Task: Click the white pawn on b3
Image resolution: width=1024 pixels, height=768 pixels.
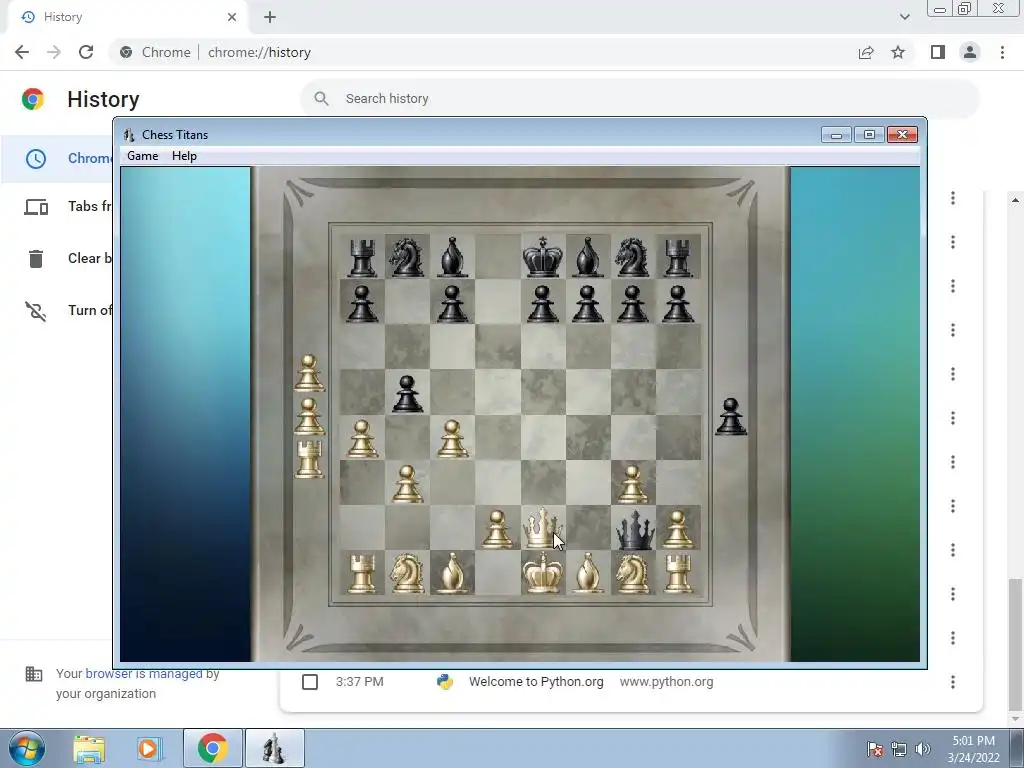Action: click(407, 484)
